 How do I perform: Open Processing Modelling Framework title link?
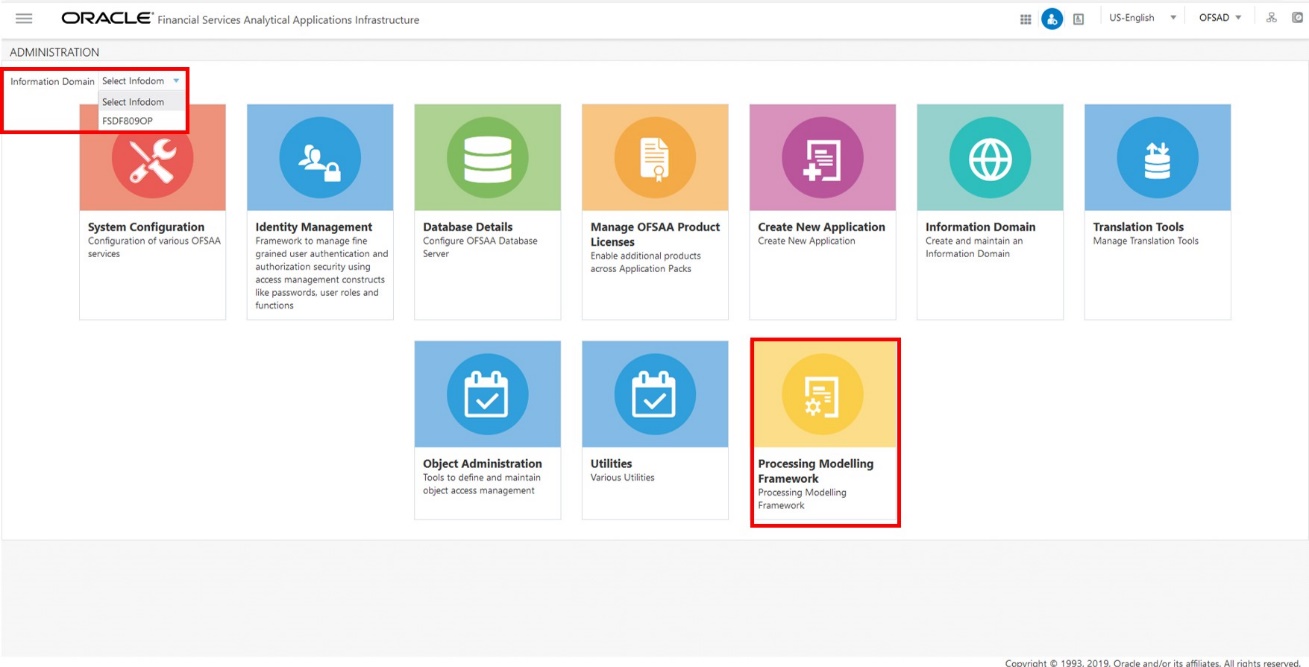816,471
